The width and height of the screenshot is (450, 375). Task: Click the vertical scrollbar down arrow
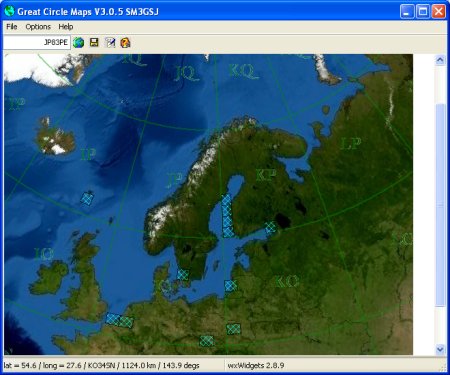[440, 349]
